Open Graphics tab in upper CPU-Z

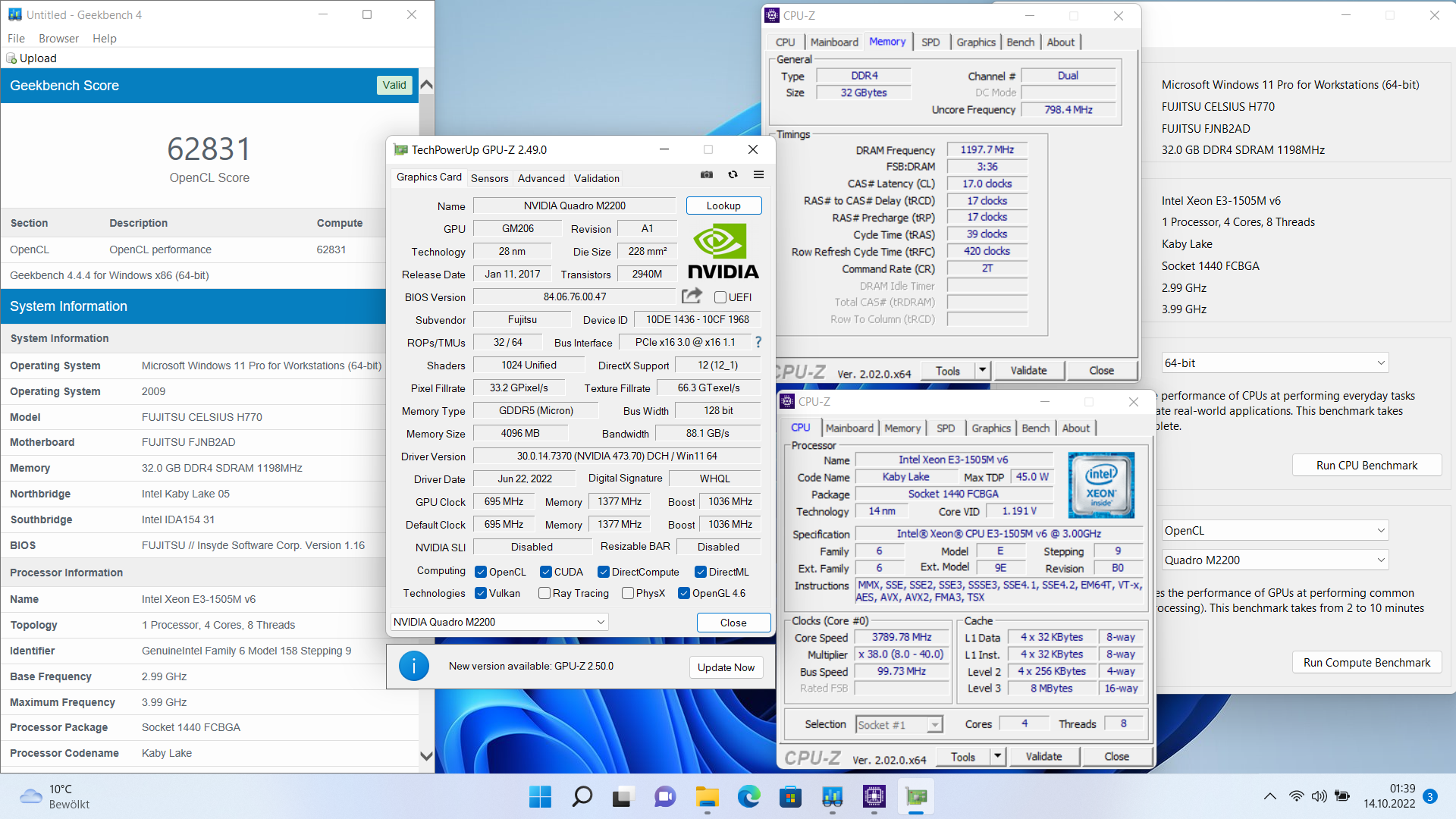click(975, 42)
